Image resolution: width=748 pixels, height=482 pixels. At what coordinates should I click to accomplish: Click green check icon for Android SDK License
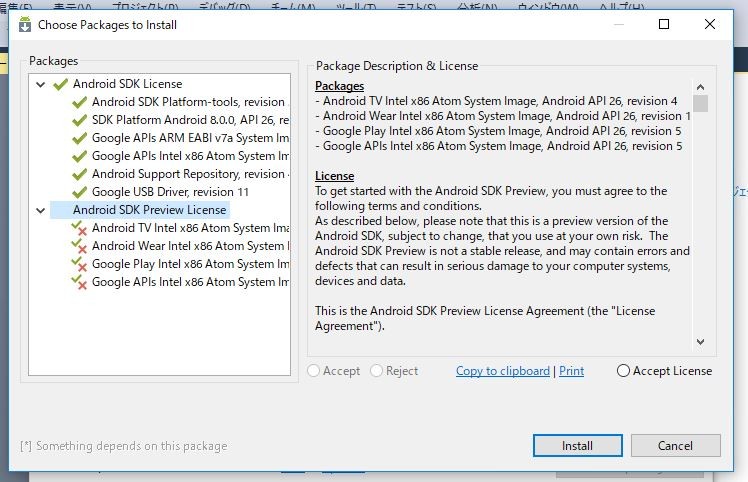[61, 84]
